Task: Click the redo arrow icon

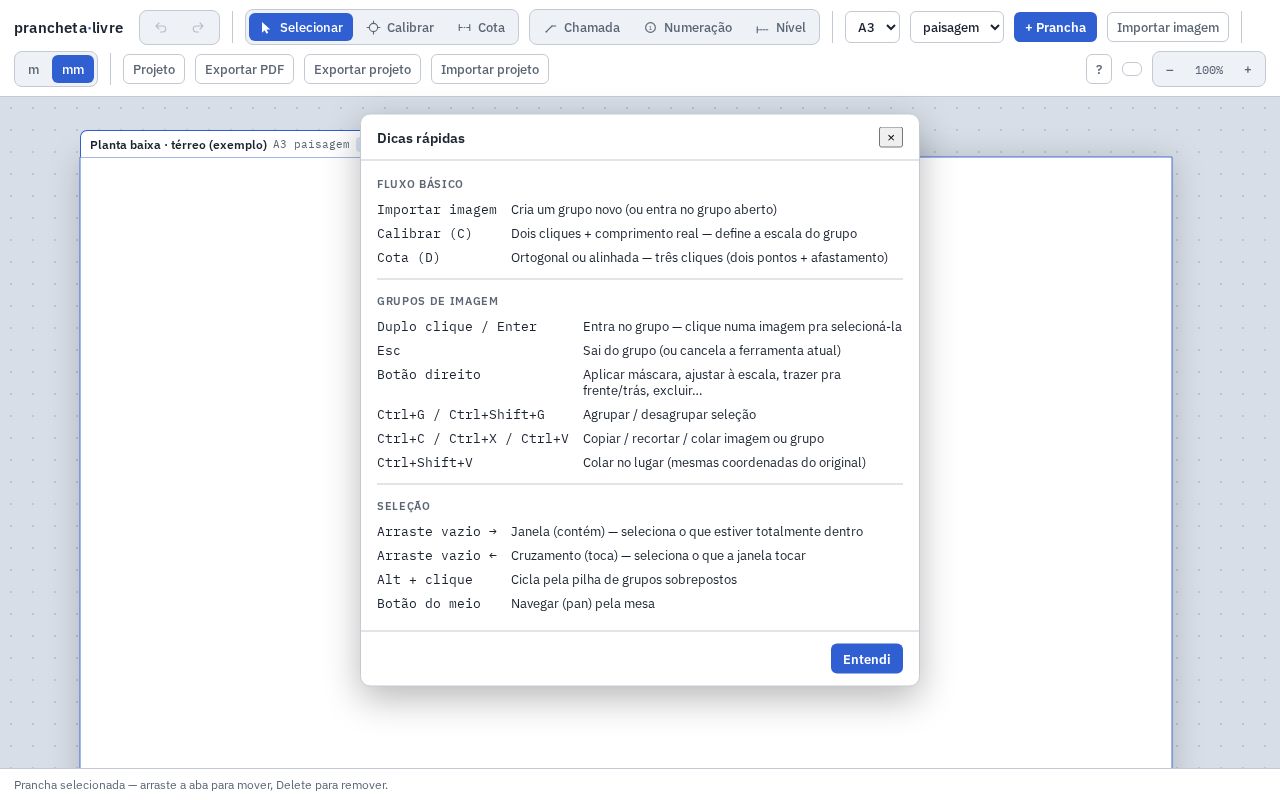Action: [x=198, y=27]
